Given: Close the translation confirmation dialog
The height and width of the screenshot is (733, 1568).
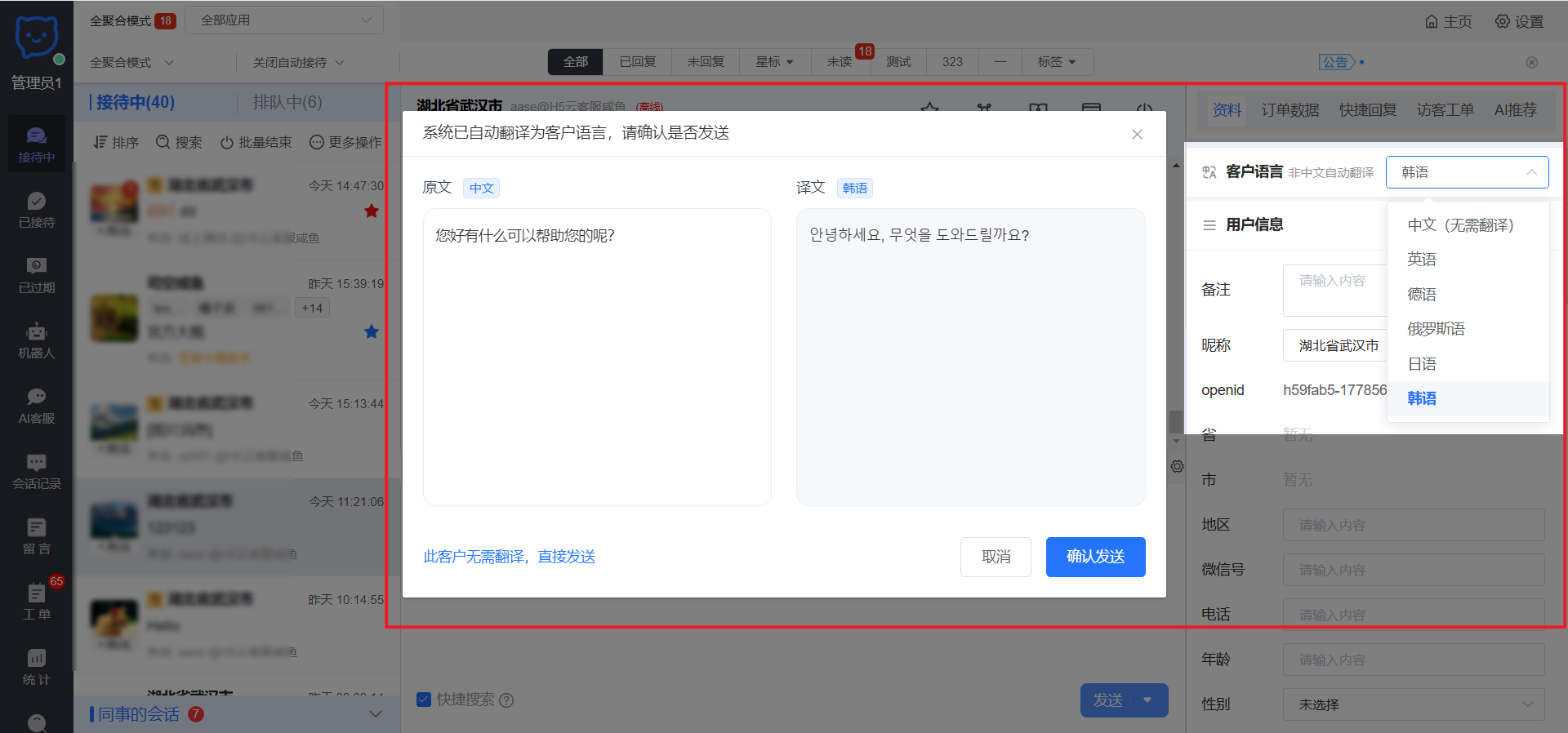Looking at the screenshot, I should (1137, 134).
